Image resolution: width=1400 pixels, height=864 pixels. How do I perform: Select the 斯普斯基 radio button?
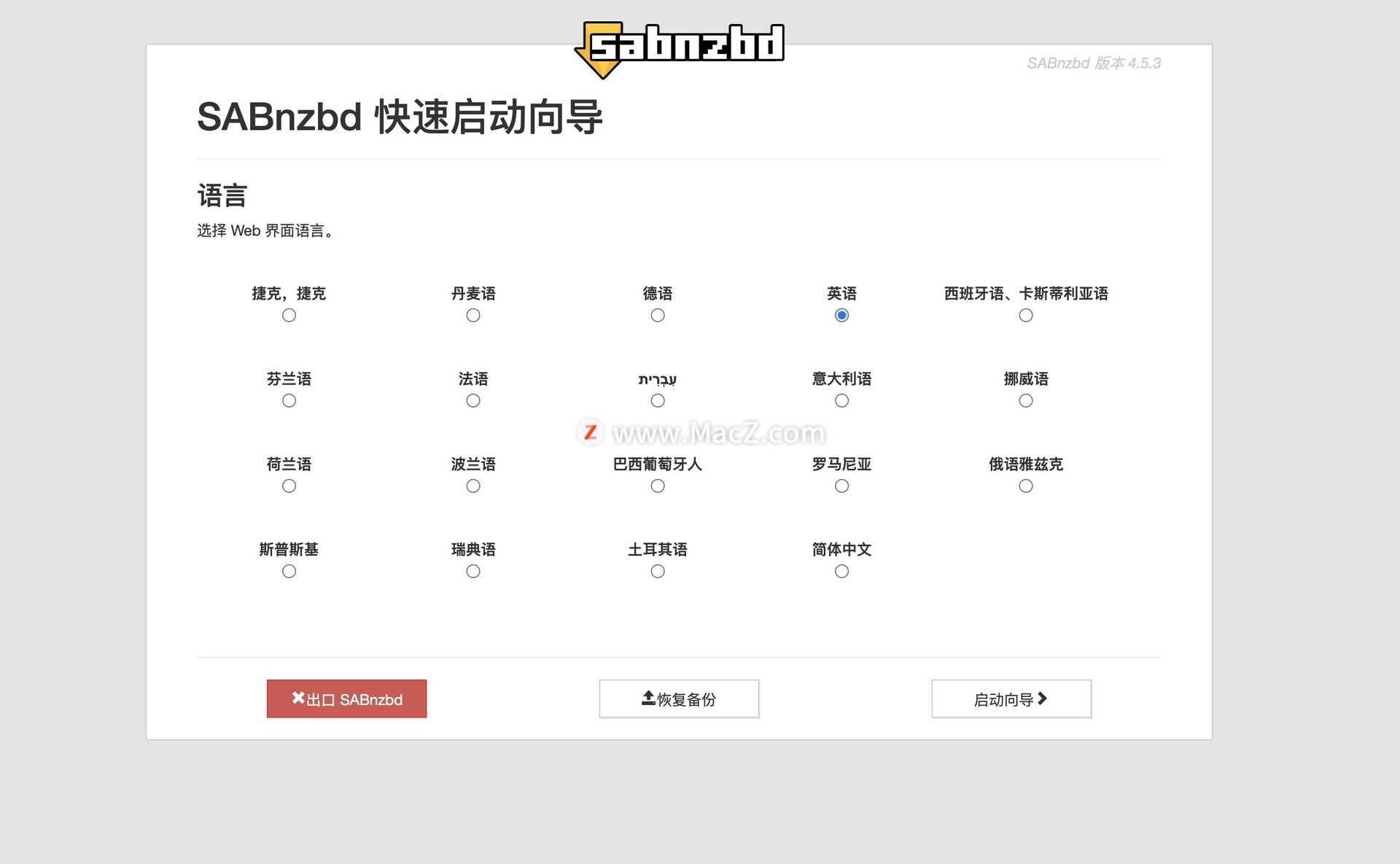[x=289, y=572]
